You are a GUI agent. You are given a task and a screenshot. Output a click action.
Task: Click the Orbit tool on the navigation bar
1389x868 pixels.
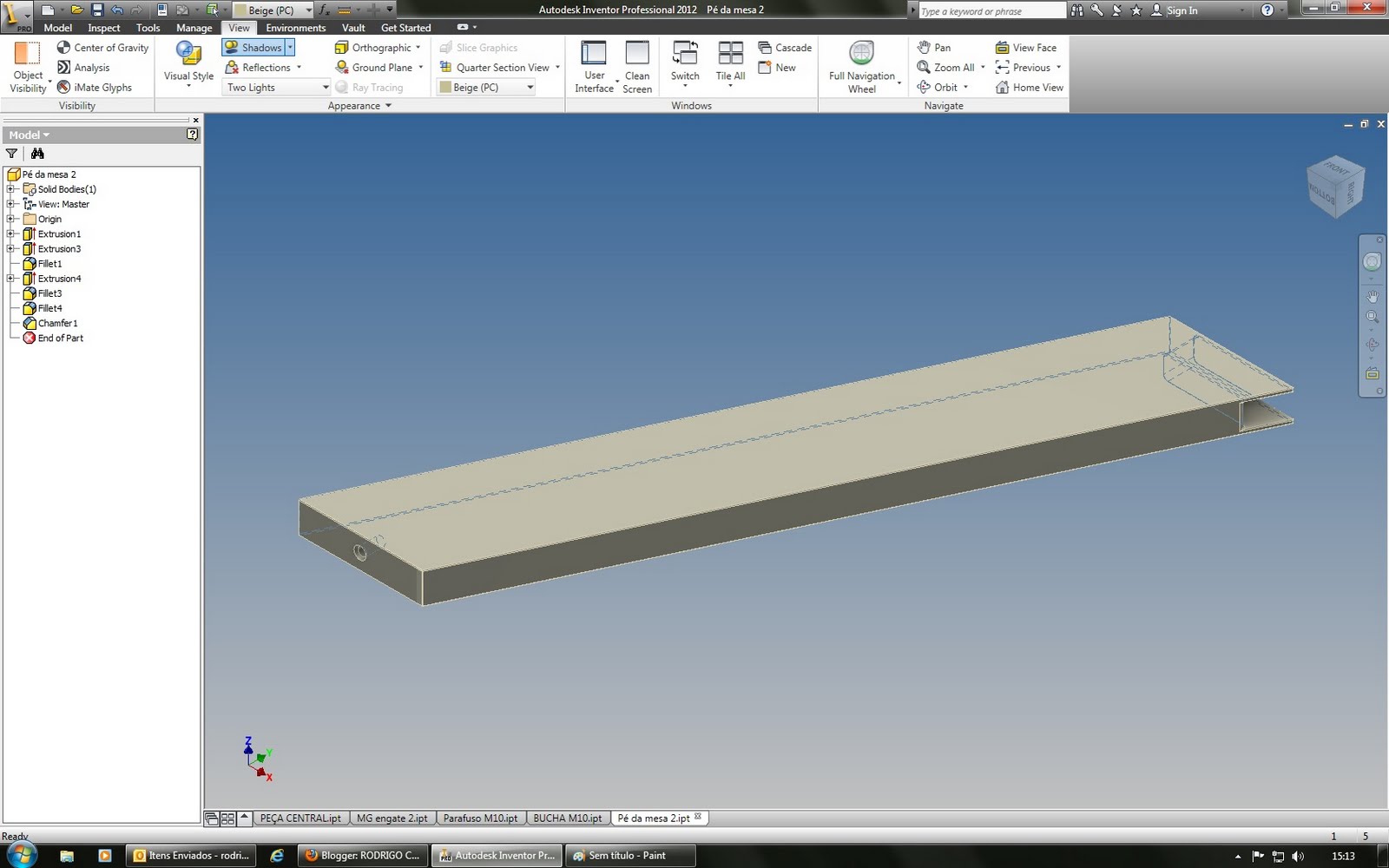coord(942,87)
